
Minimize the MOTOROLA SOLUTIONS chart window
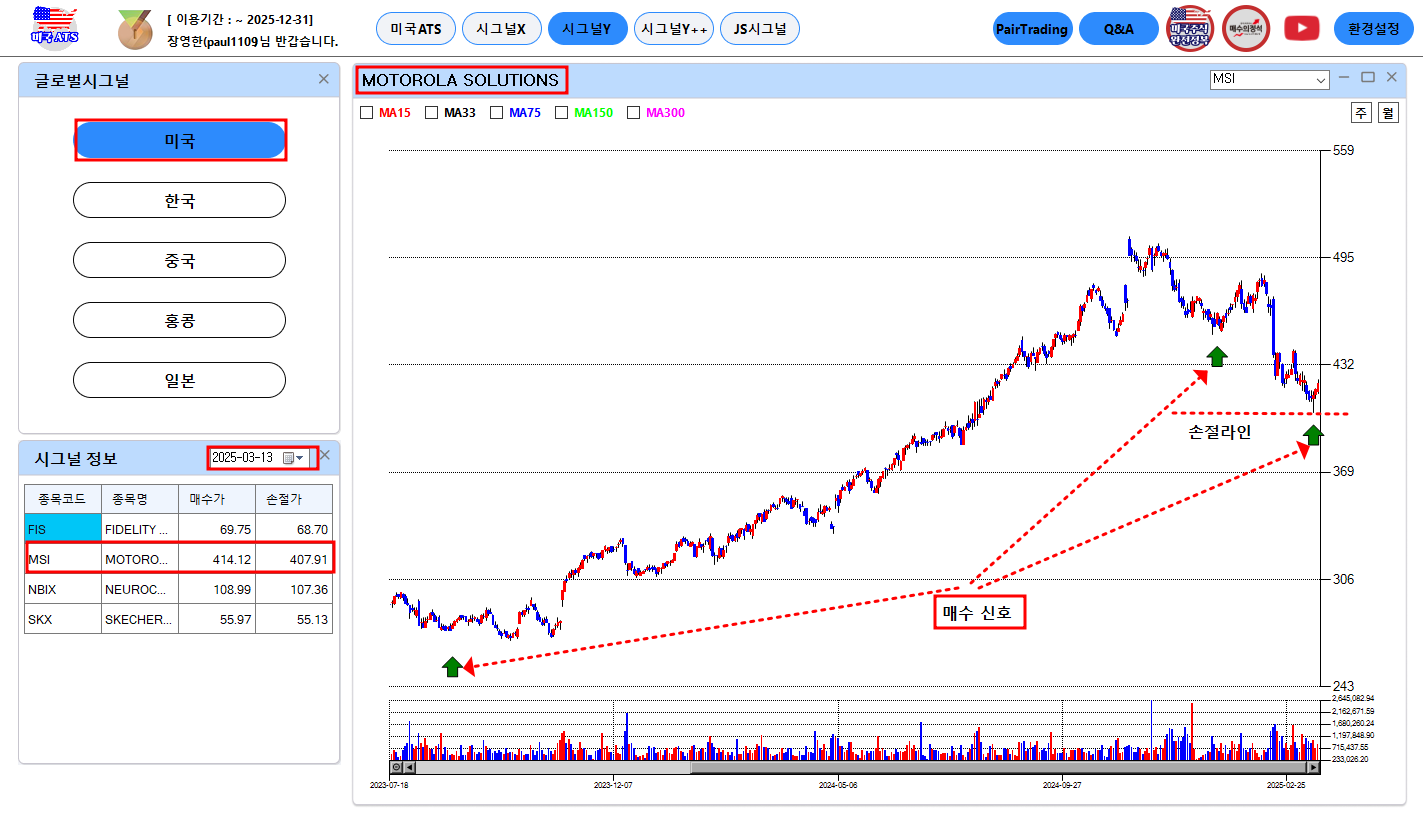1345,77
